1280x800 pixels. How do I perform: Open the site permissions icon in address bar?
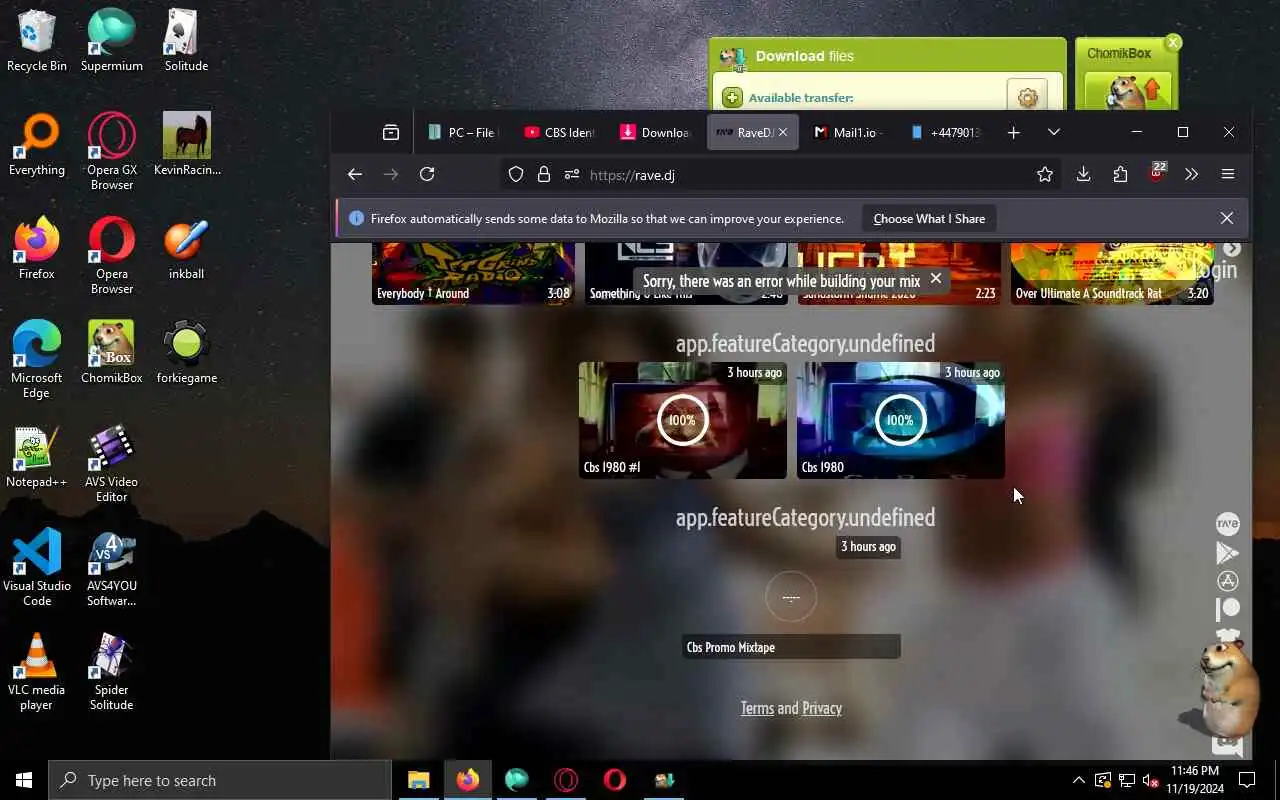[x=572, y=174]
